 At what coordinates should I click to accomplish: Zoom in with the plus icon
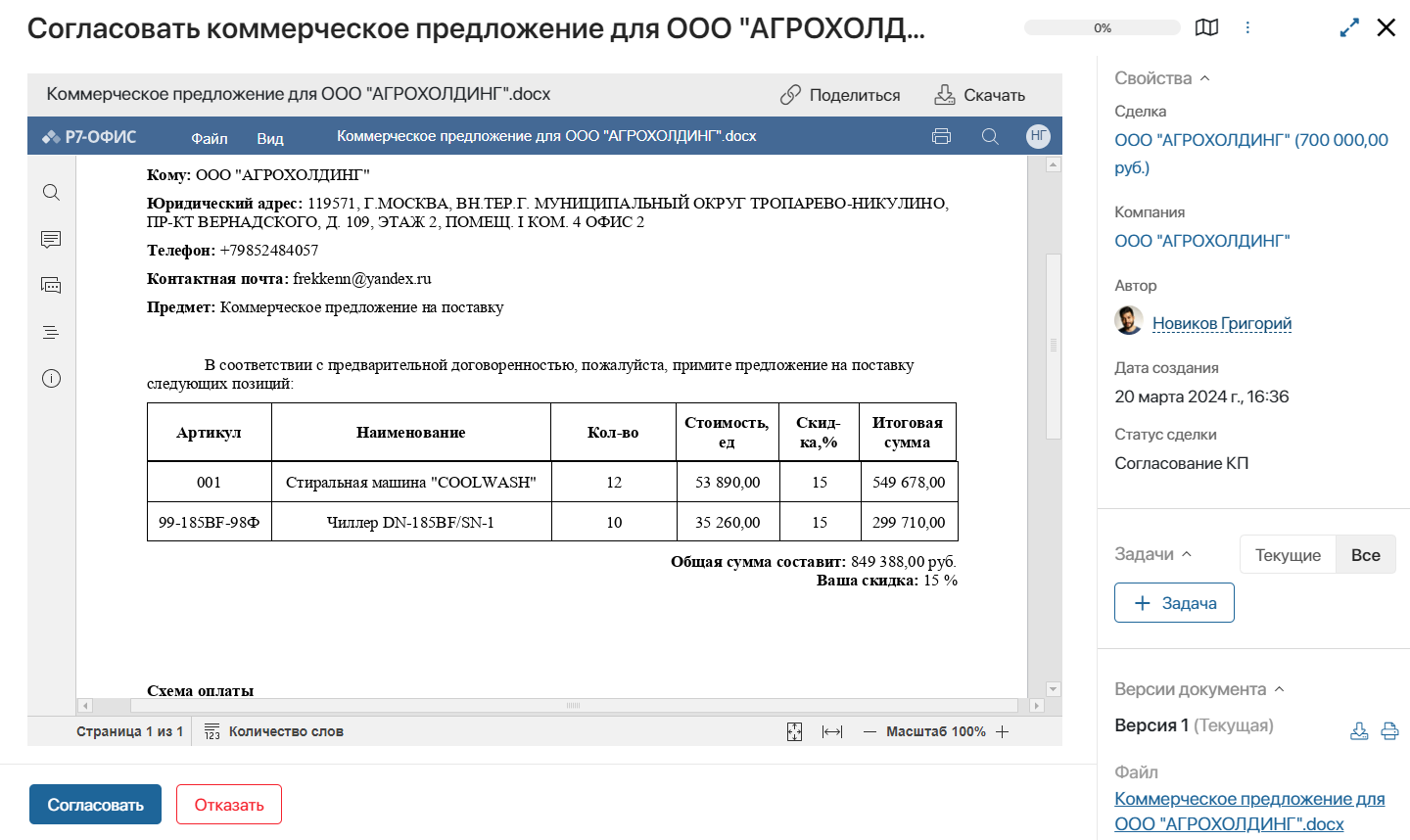(1002, 731)
